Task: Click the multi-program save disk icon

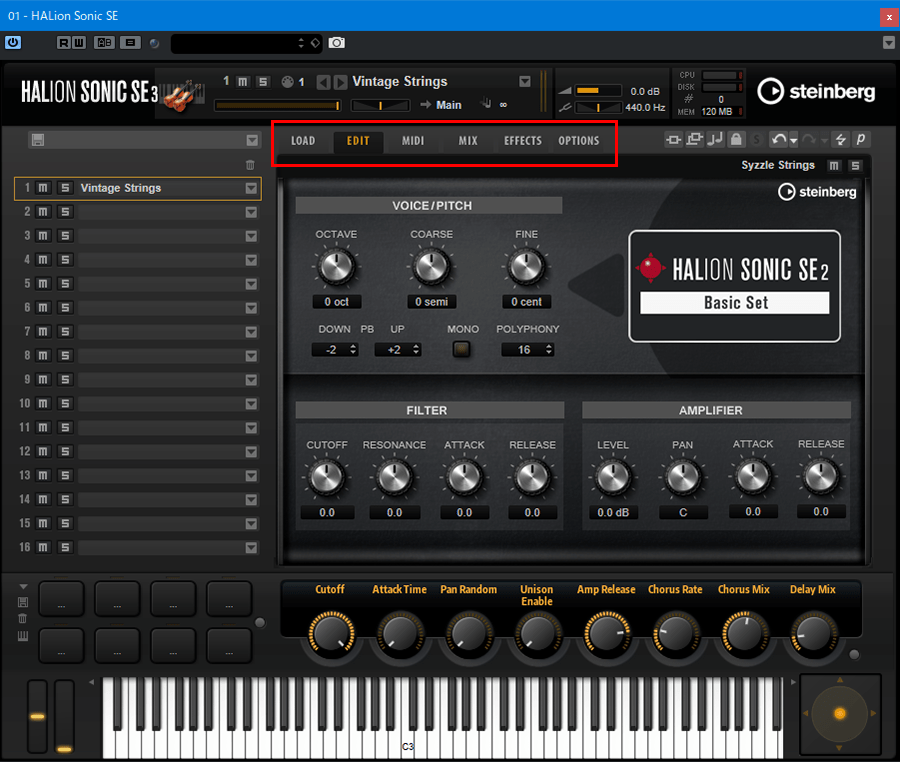Action: coord(38,140)
